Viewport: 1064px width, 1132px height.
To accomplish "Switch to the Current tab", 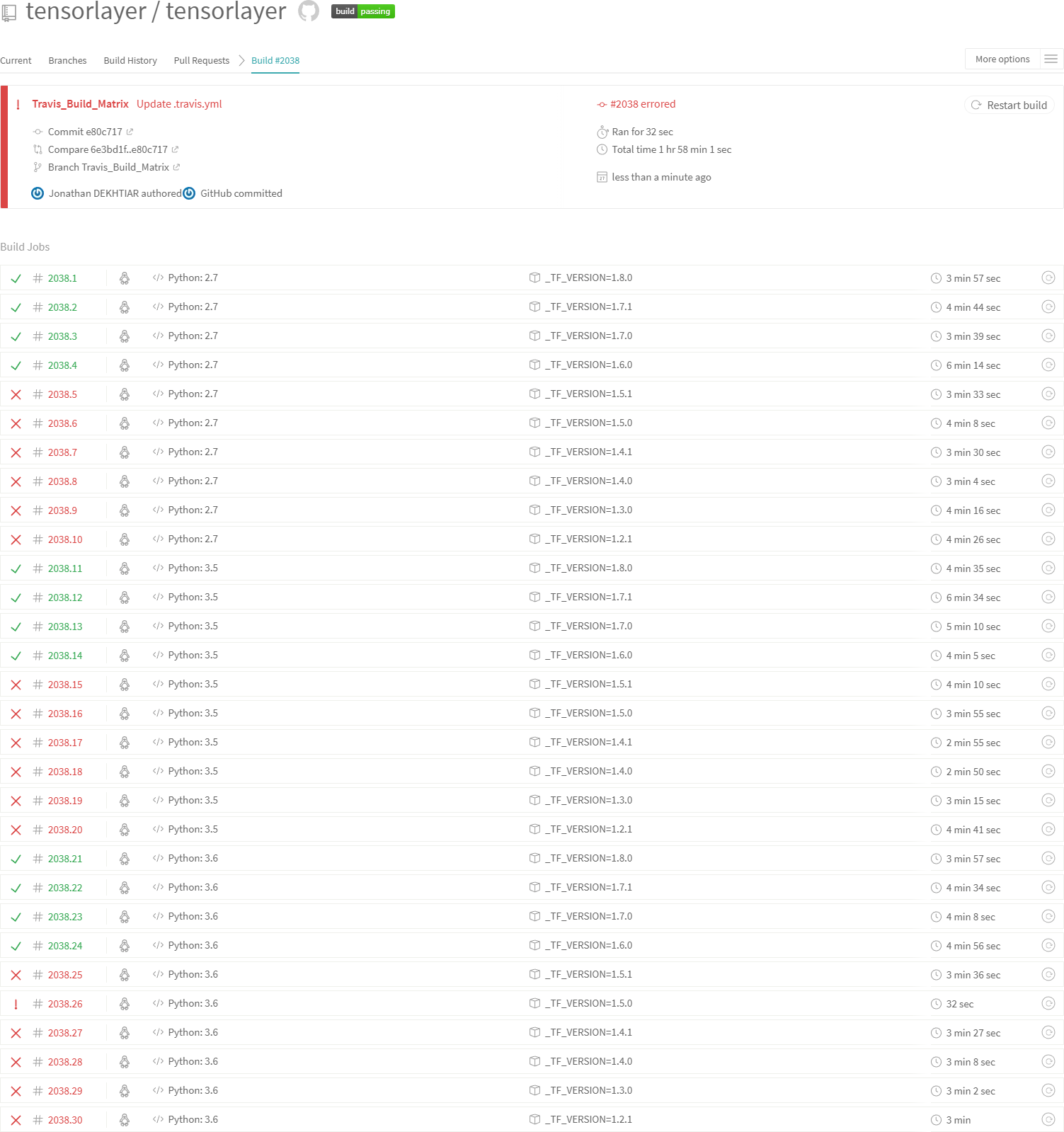I will [x=16, y=60].
